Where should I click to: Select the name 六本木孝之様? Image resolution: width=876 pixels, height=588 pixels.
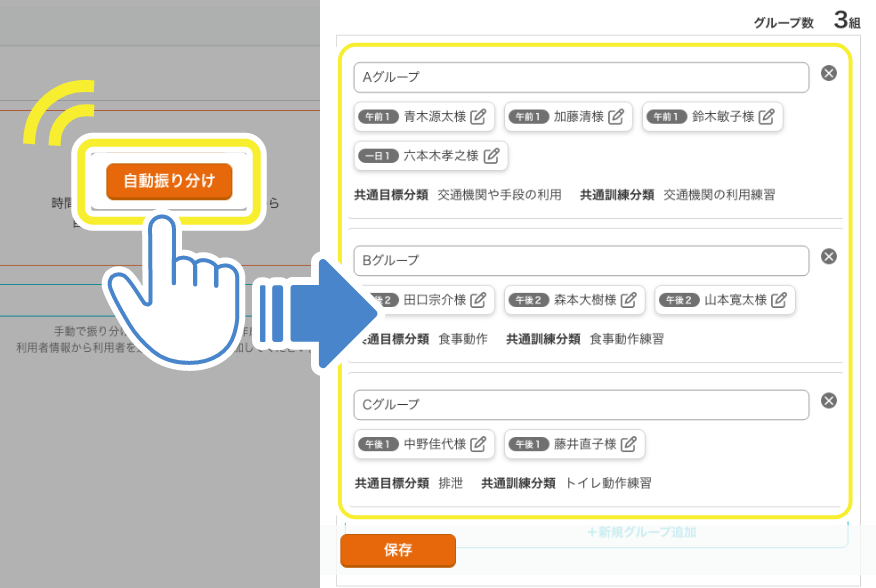(x=441, y=155)
